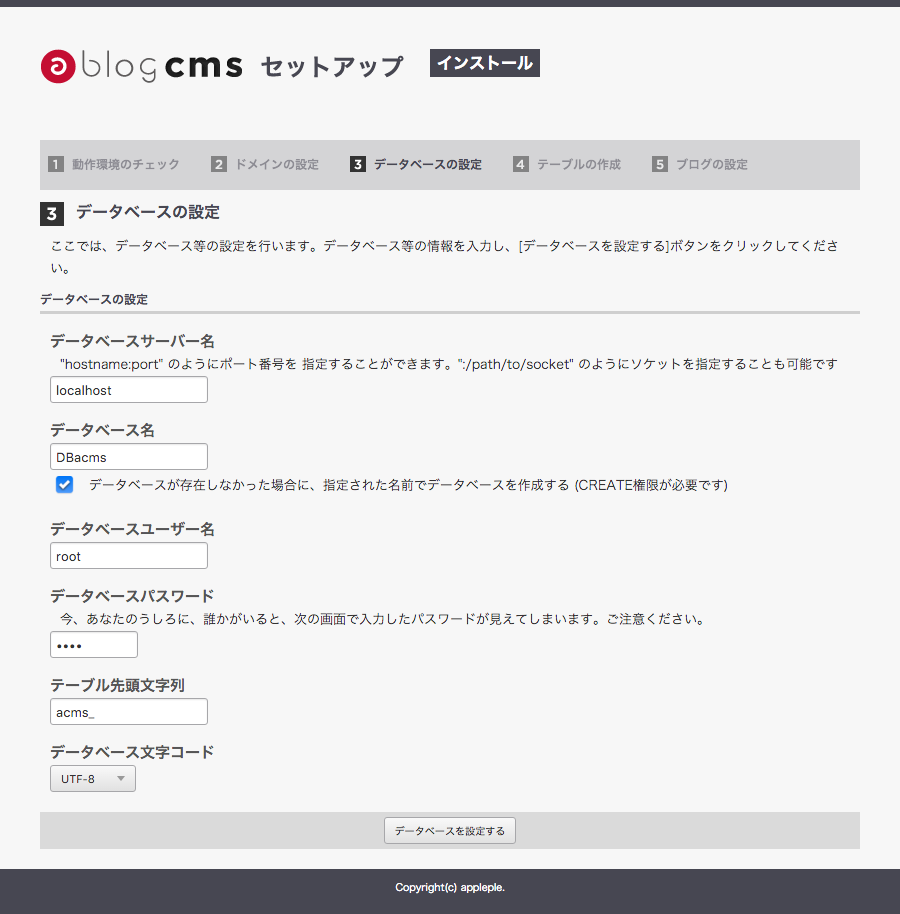Click the acms_ table prefix field
Viewport: 900px width, 914px height.
pyautogui.click(x=128, y=711)
